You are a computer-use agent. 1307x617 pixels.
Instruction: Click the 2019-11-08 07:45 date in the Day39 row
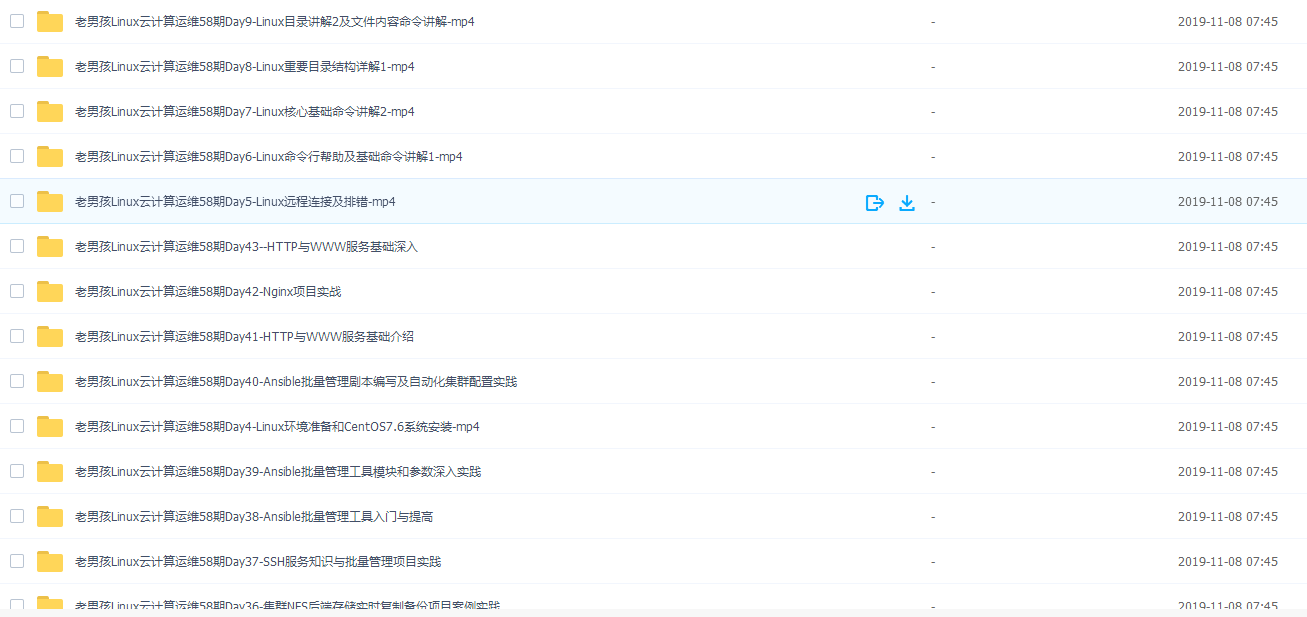(1228, 471)
